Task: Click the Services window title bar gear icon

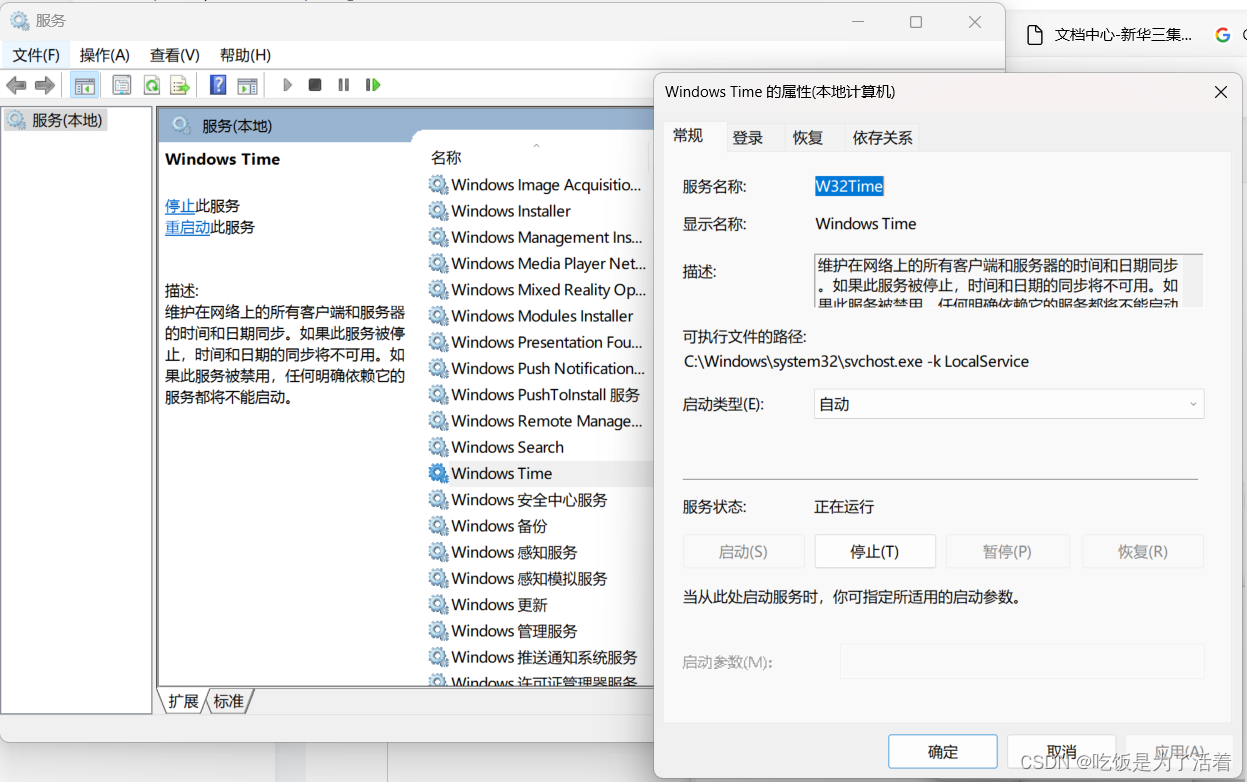Action: [x=20, y=21]
